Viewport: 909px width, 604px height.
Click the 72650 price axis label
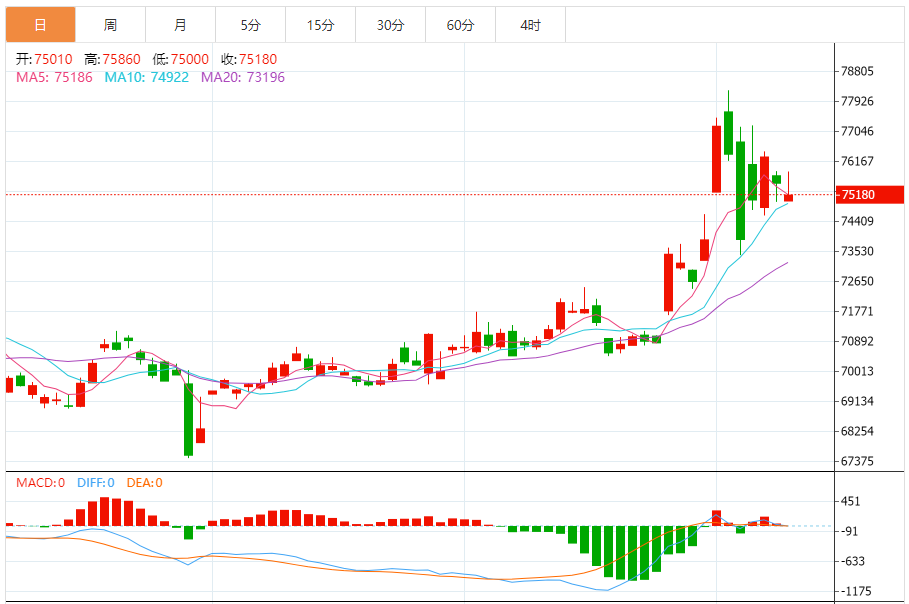[857, 281]
